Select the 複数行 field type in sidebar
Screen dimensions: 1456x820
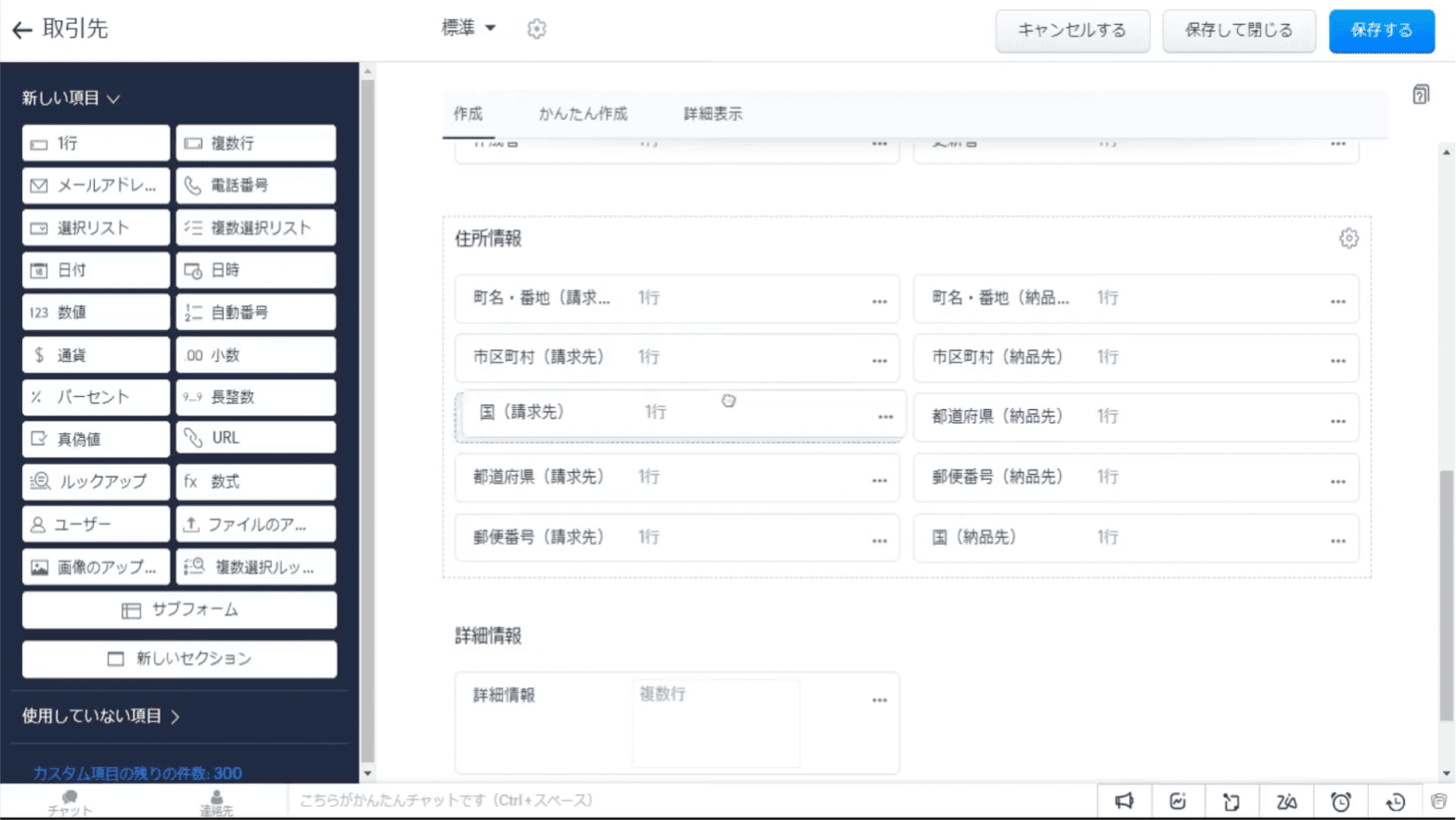point(255,143)
